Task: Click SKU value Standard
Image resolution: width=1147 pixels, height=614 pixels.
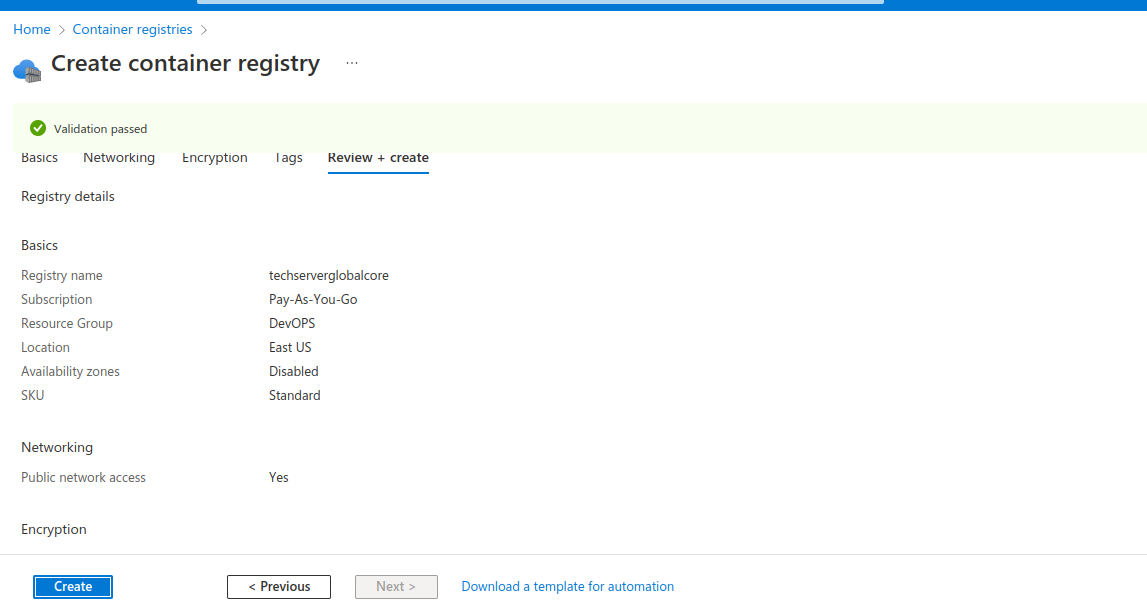Action: [294, 395]
